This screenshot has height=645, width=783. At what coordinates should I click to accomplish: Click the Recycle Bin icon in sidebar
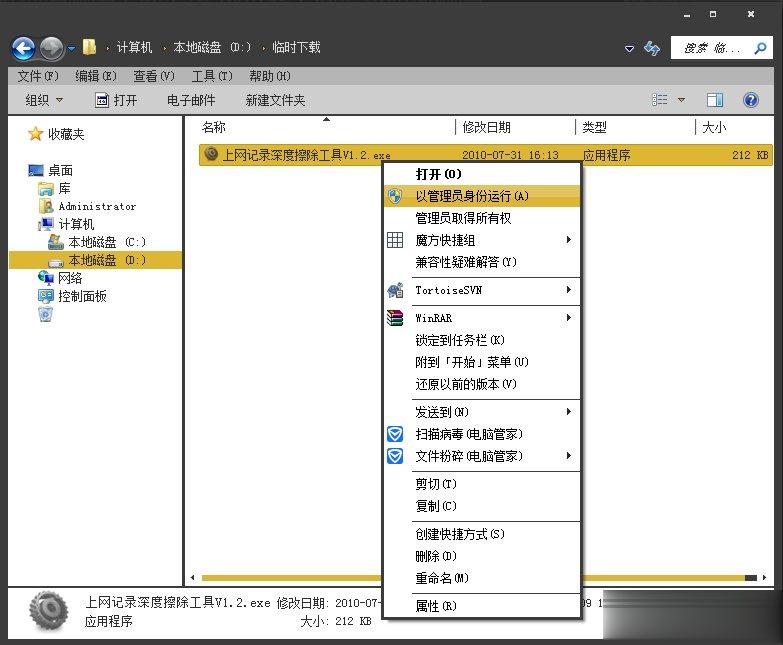pyautogui.click(x=45, y=315)
